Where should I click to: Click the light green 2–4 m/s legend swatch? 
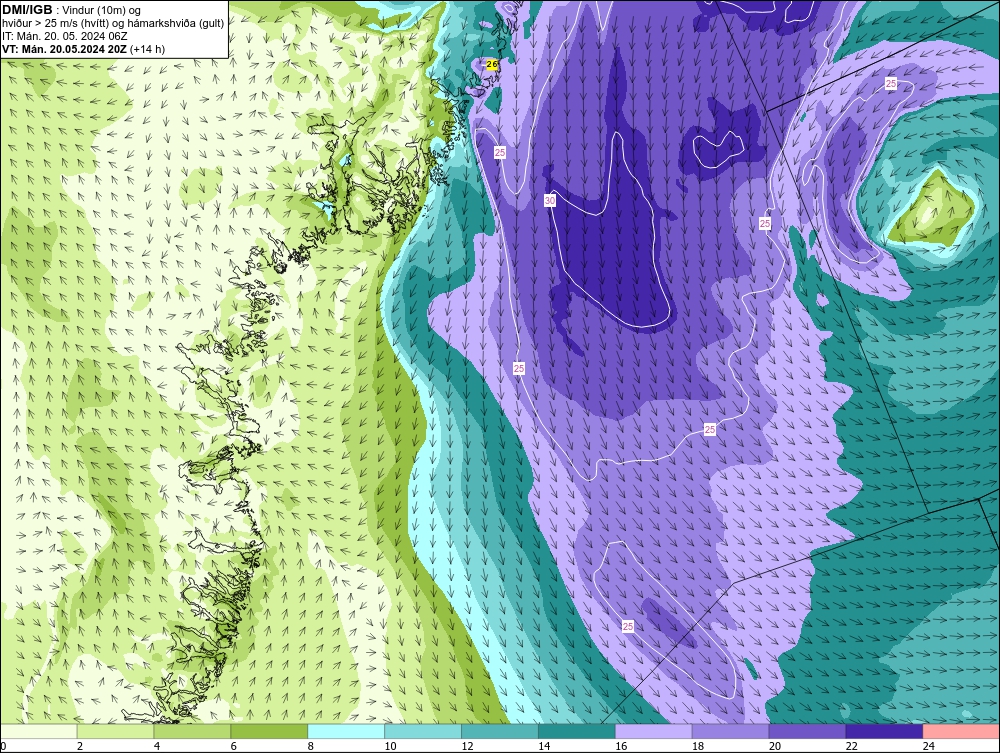coord(115,731)
